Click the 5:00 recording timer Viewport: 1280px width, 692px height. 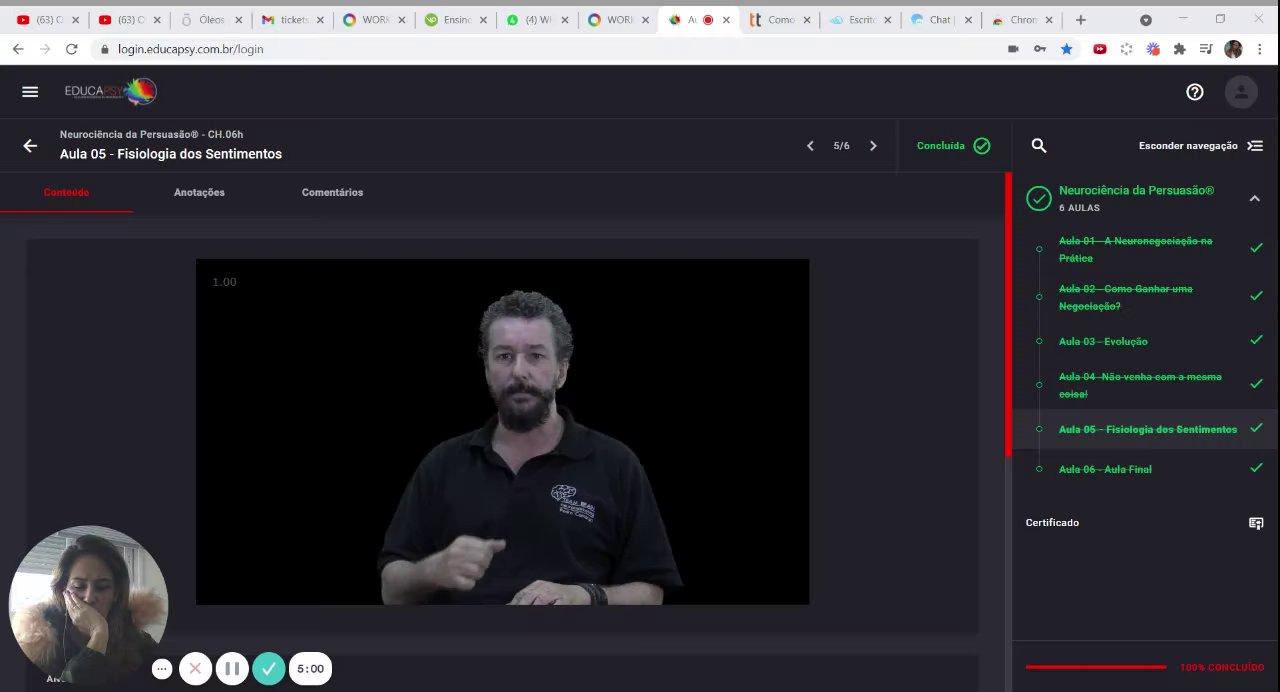pyautogui.click(x=310, y=669)
